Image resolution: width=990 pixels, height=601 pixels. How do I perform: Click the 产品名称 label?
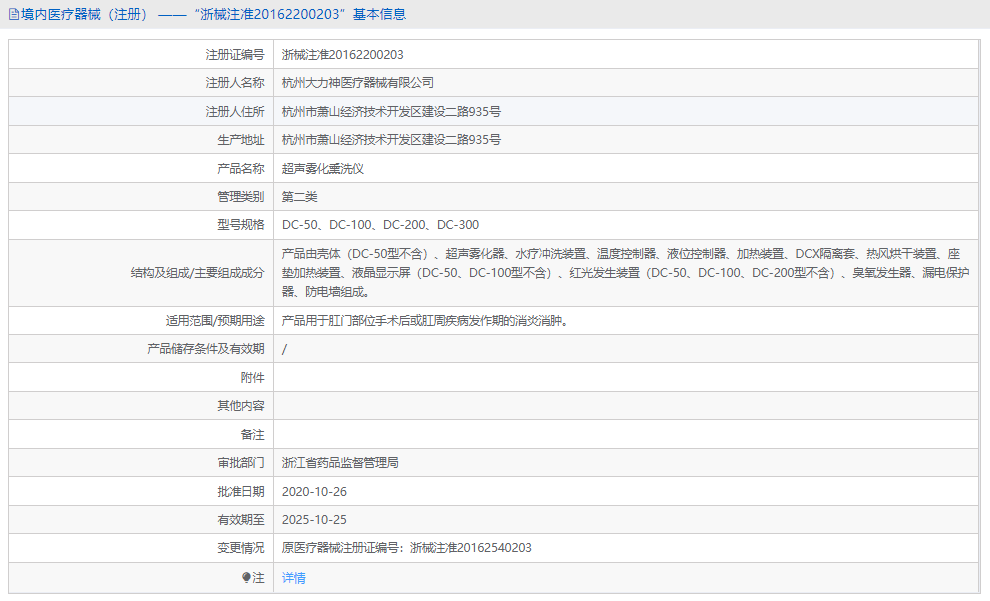(x=241, y=169)
